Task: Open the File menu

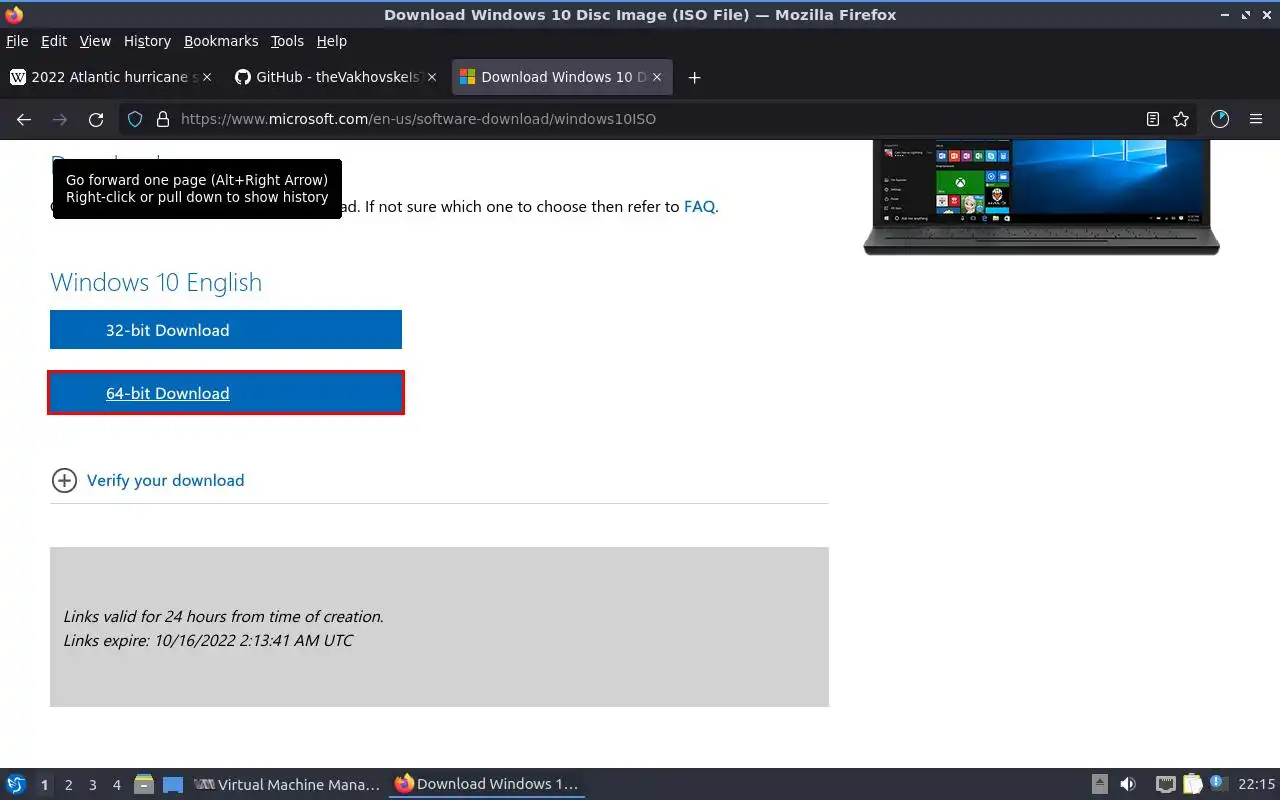Action: click(x=17, y=41)
